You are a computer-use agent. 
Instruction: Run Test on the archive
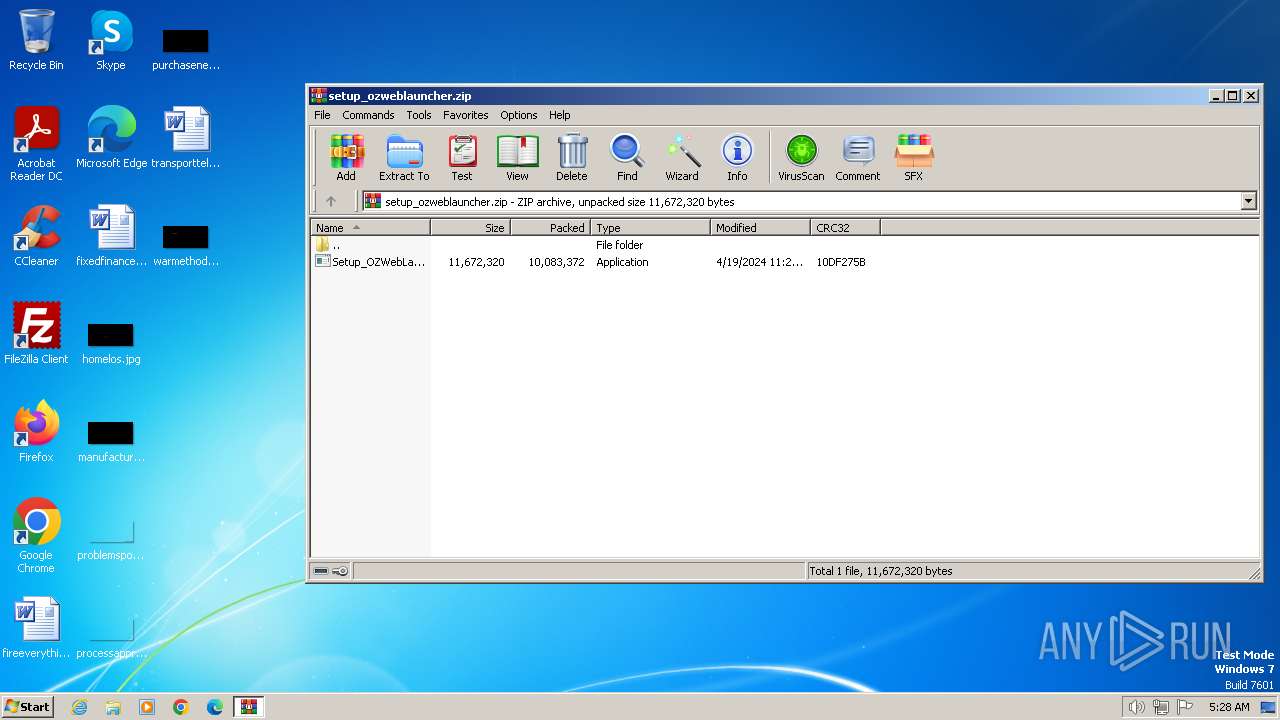click(x=462, y=158)
